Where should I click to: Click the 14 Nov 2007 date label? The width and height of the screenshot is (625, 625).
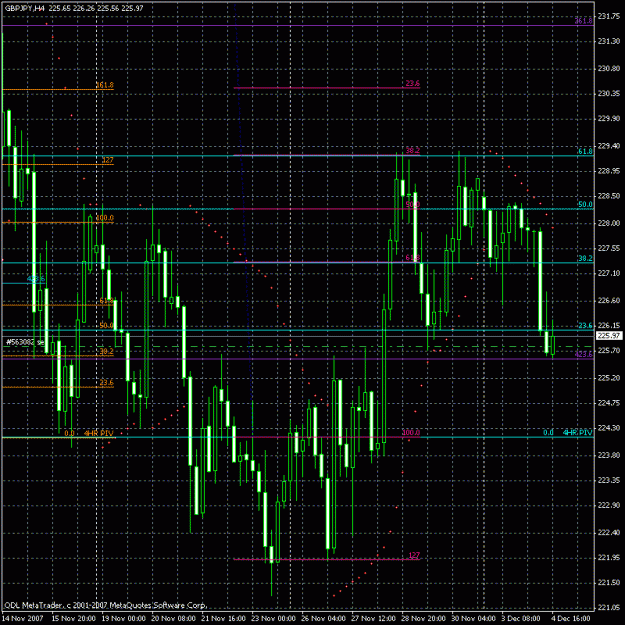tap(23, 619)
